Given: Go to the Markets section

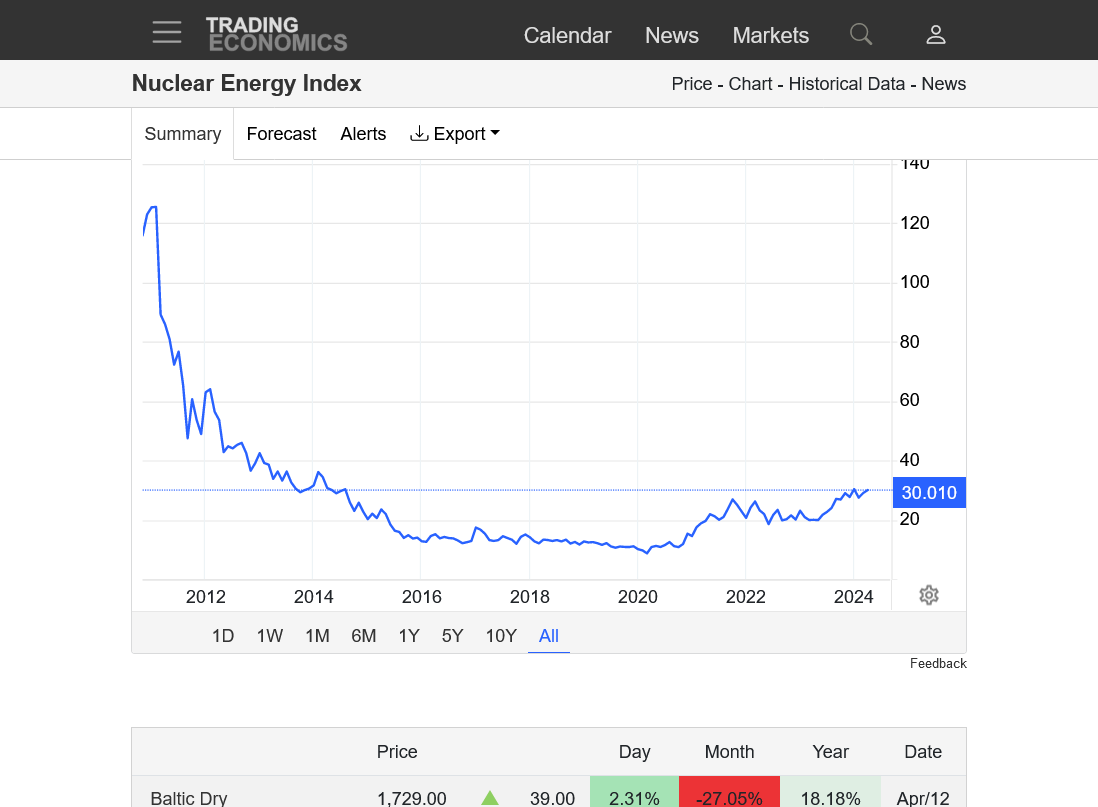Looking at the screenshot, I should point(770,35).
